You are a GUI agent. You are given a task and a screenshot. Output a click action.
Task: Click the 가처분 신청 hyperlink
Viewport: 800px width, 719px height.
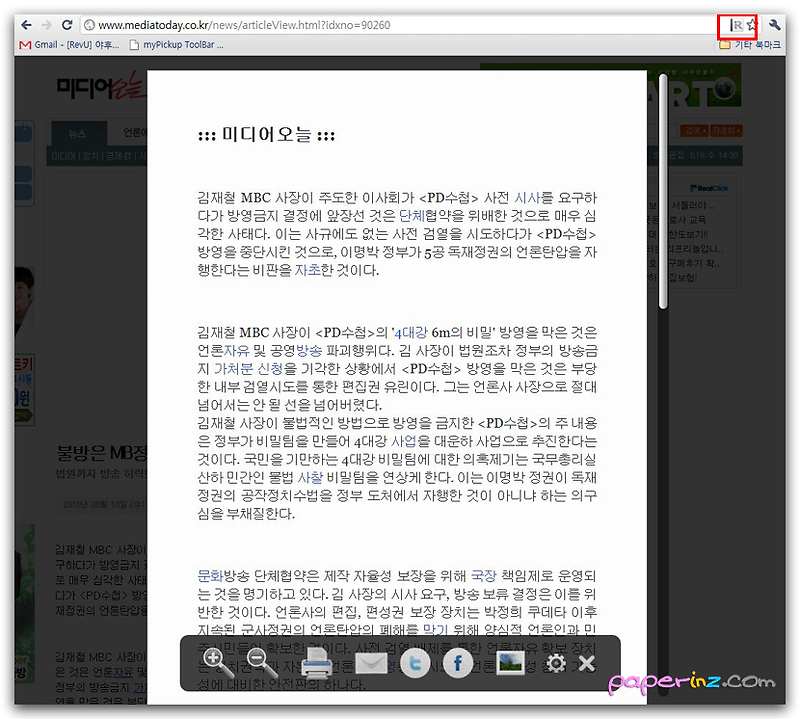pos(248,369)
